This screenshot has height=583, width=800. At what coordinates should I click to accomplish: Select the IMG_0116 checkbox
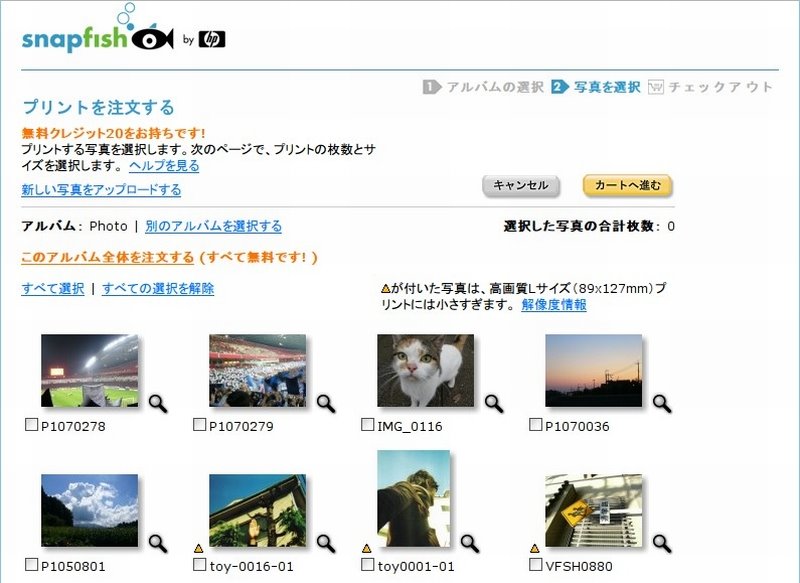coord(367,424)
